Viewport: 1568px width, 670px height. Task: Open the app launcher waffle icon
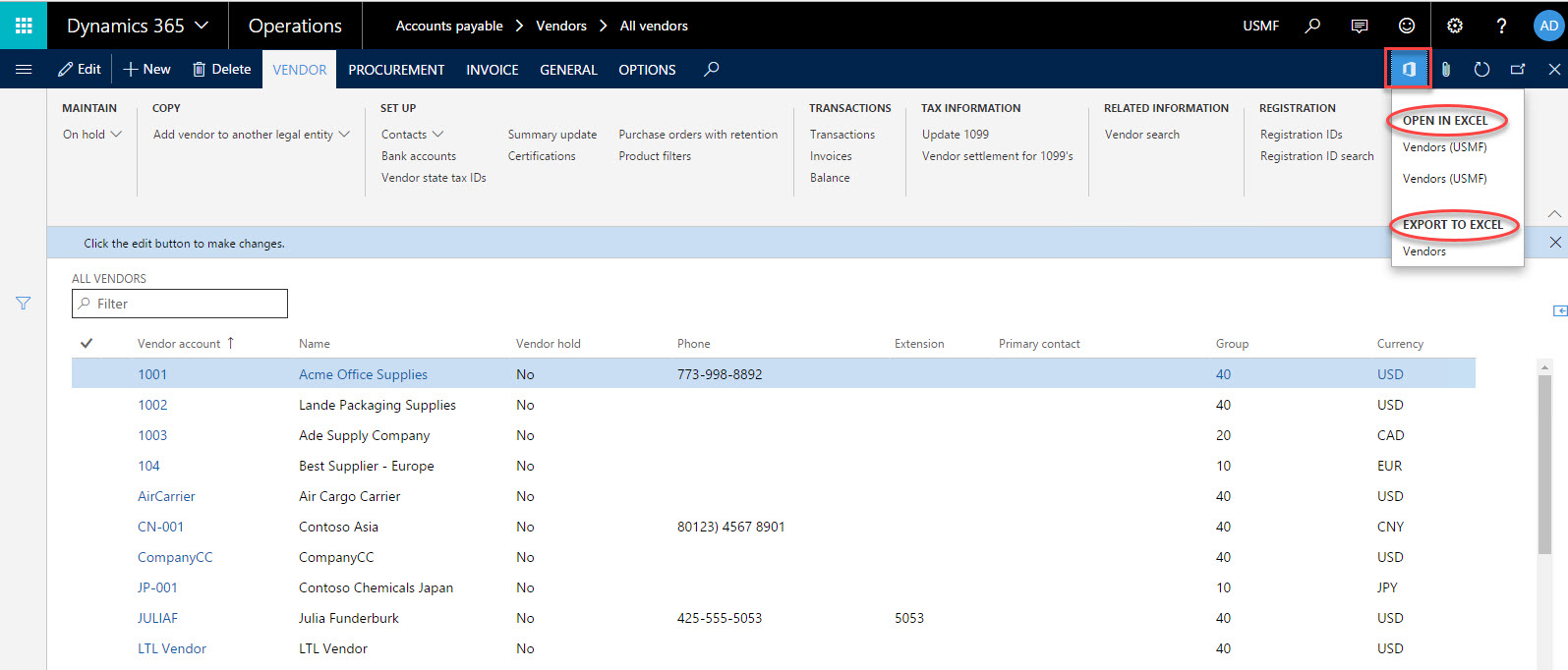click(x=24, y=26)
